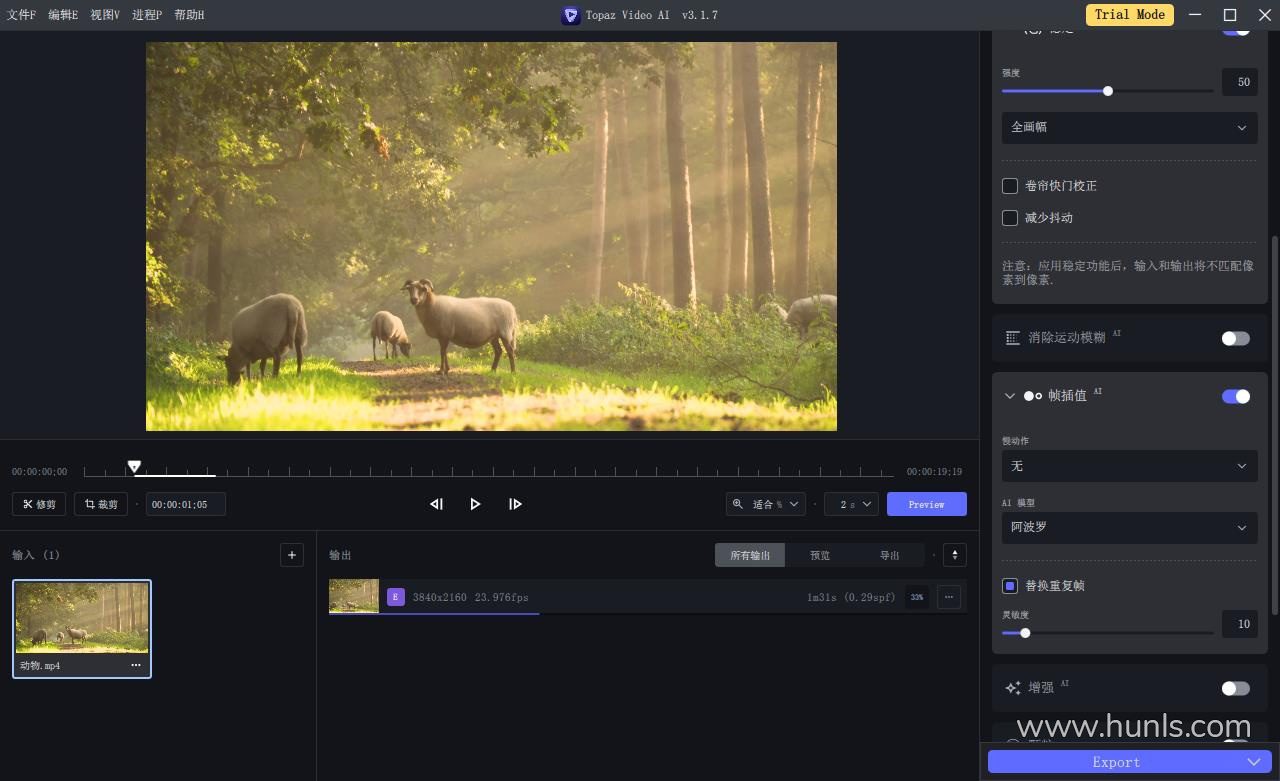Image resolution: width=1280 pixels, height=781 pixels.
Task: Open options menu for 动物.mp4
Action: click(136, 665)
